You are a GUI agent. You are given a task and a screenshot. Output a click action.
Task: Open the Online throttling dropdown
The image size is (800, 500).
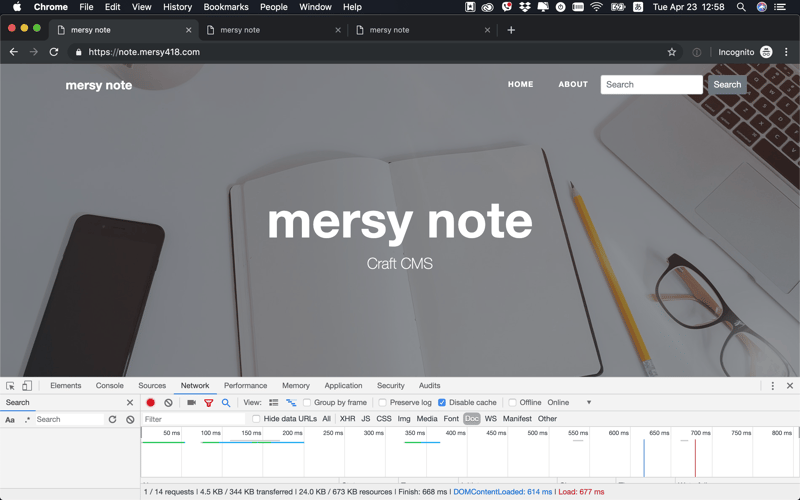570,403
